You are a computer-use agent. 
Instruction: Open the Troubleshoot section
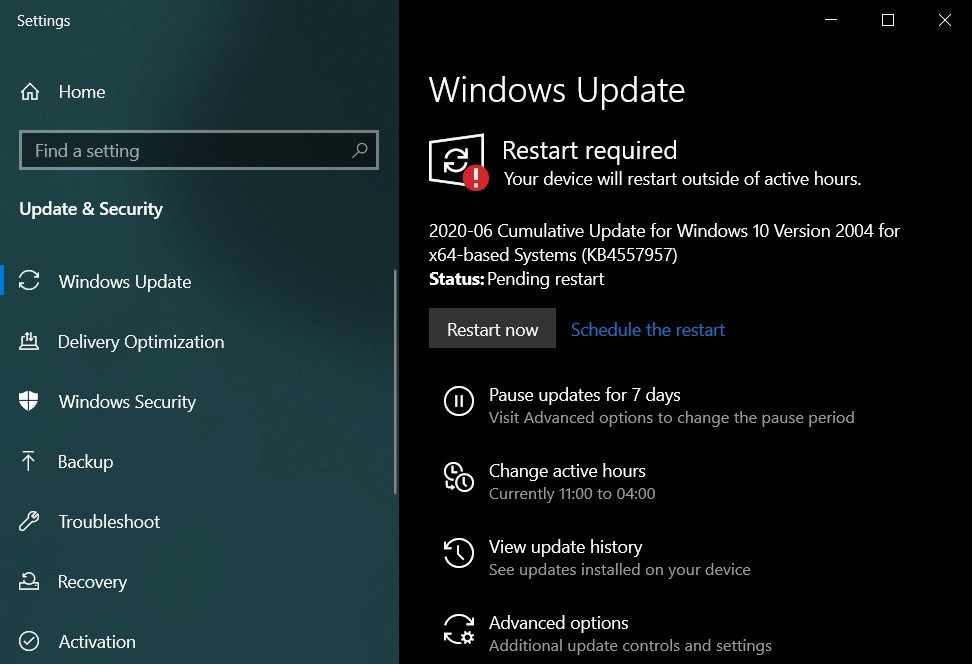click(110, 521)
